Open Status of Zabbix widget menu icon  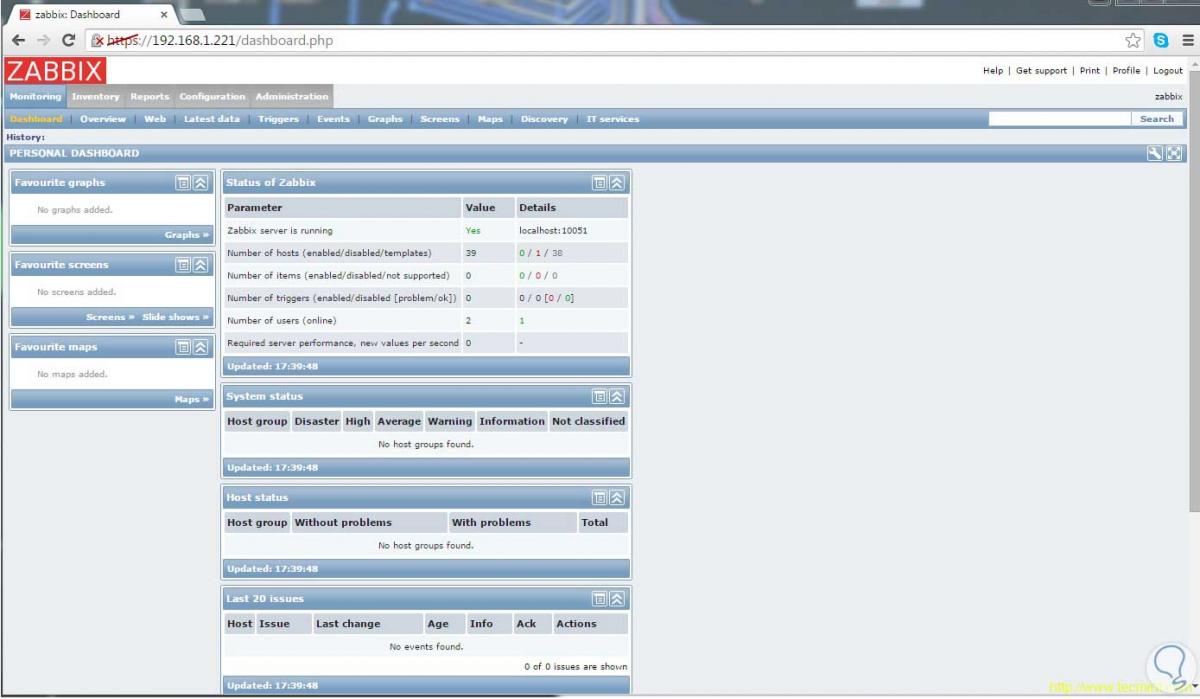[599, 182]
